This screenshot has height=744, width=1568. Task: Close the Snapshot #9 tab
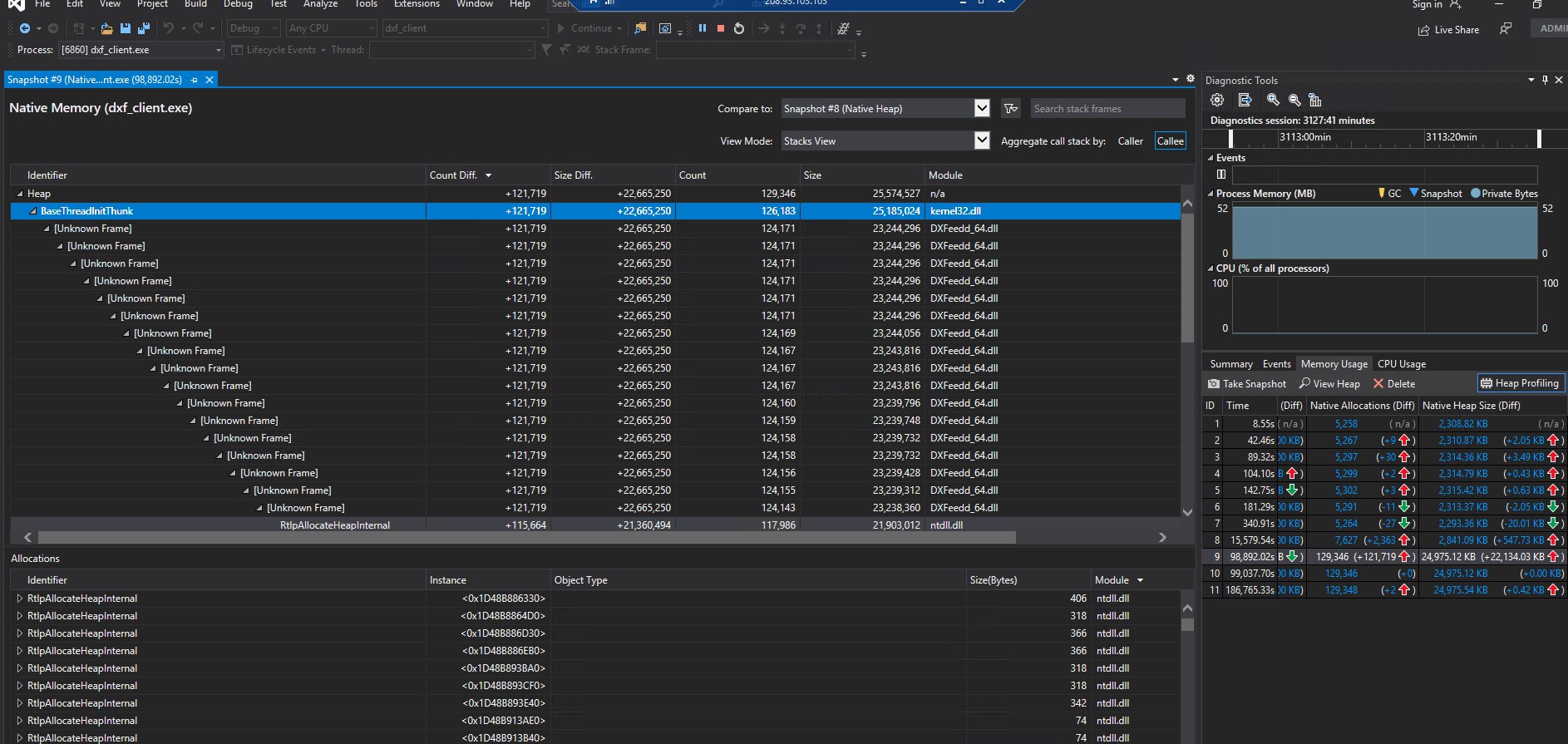point(210,80)
